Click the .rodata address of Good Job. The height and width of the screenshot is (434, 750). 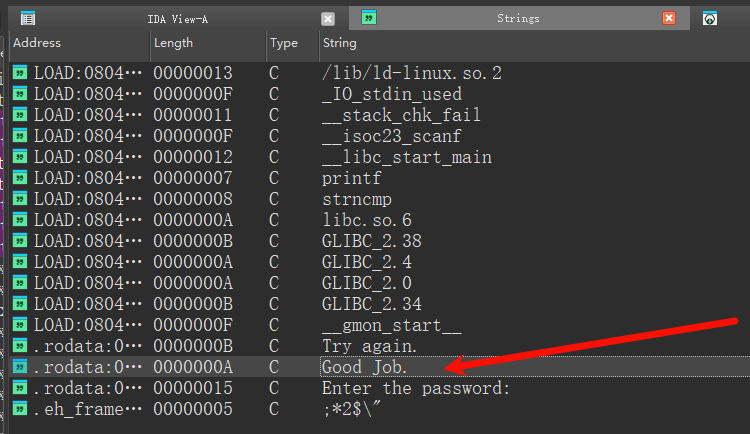(x=88, y=367)
